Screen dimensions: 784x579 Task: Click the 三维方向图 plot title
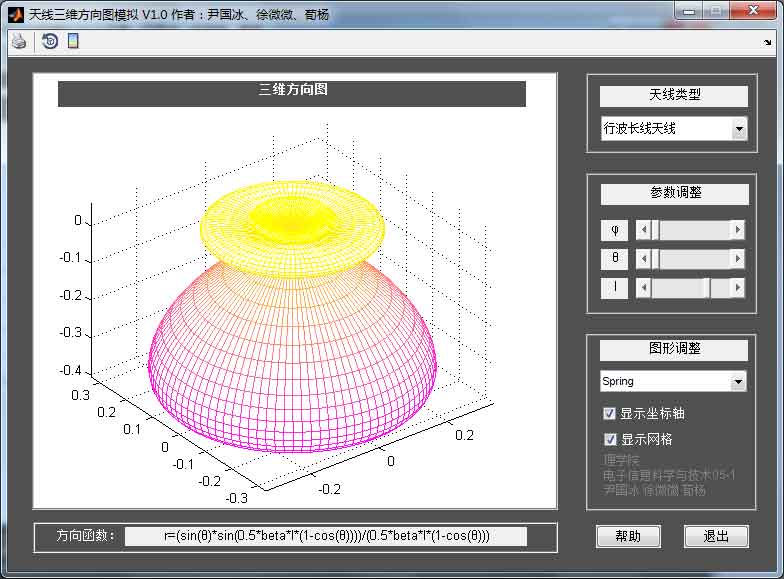(292, 93)
